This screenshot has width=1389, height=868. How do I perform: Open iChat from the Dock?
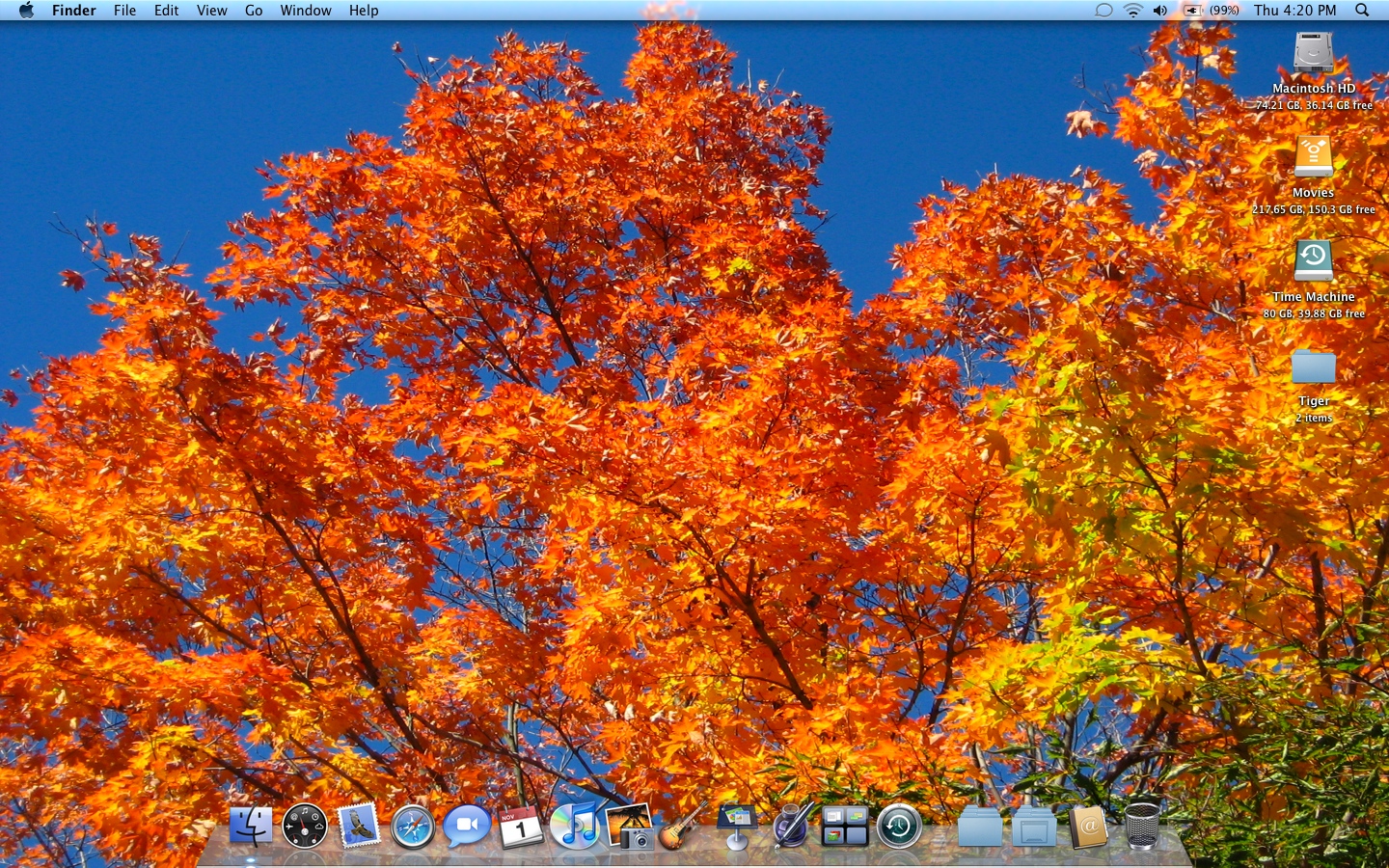467,827
